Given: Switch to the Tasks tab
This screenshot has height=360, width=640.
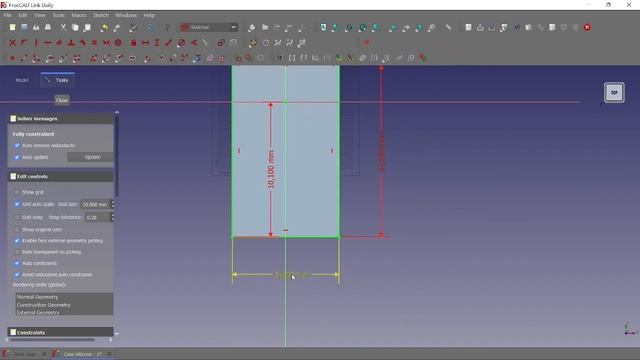Looking at the screenshot, I should point(58,80).
